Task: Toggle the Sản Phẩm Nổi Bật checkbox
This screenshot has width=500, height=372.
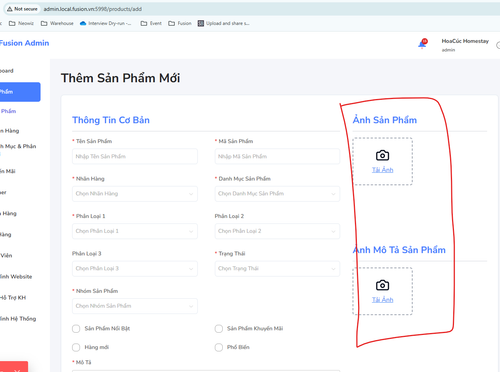Action: tap(76, 329)
